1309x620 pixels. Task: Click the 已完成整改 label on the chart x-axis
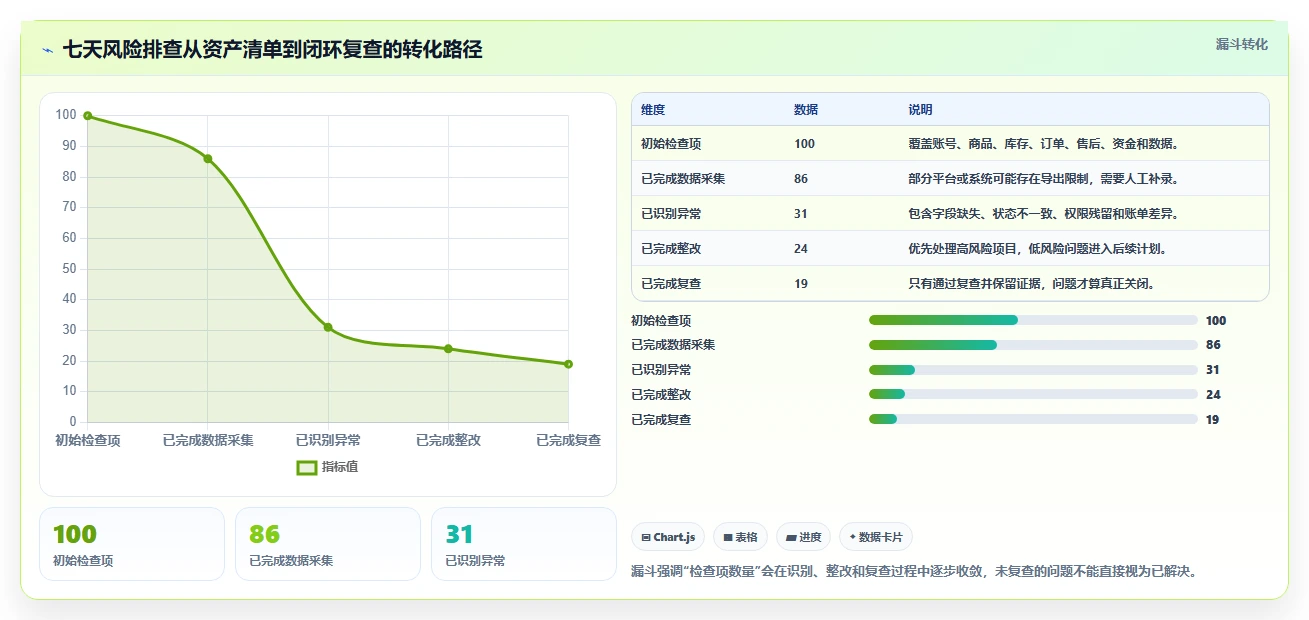(448, 440)
